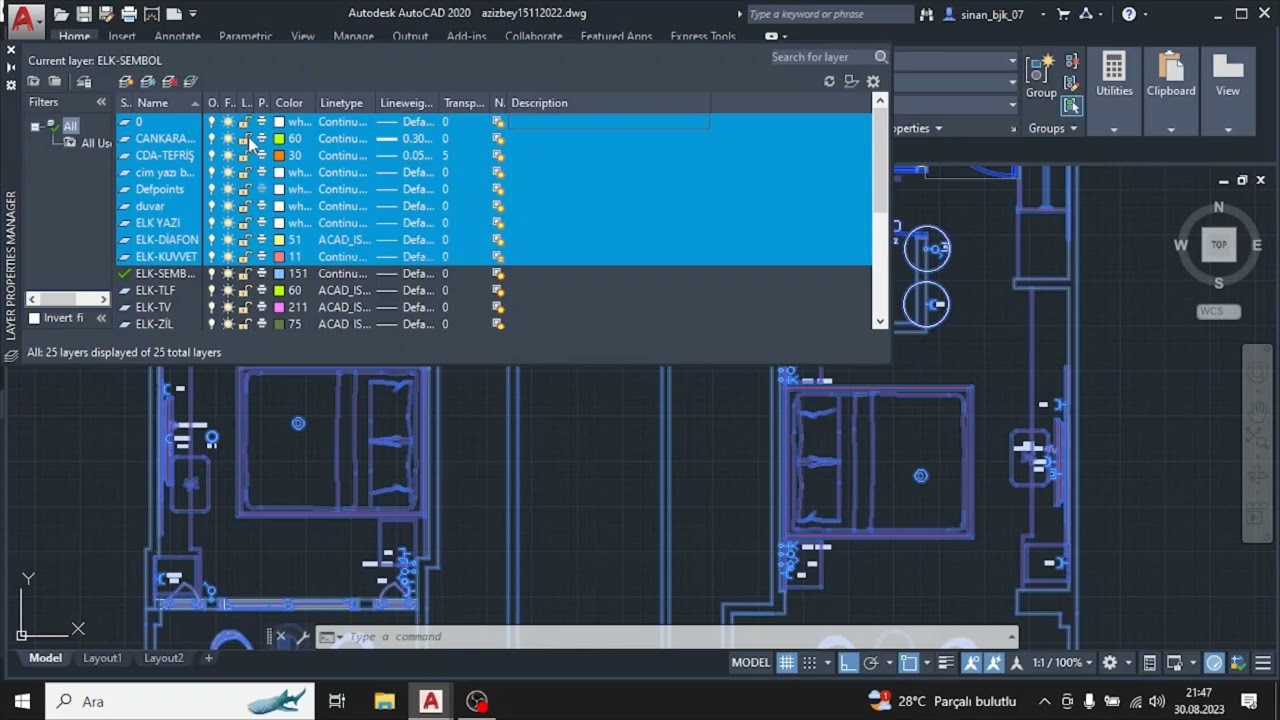Click the WCS label under the ViewCube
The width and height of the screenshot is (1280, 720).
click(x=1219, y=311)
